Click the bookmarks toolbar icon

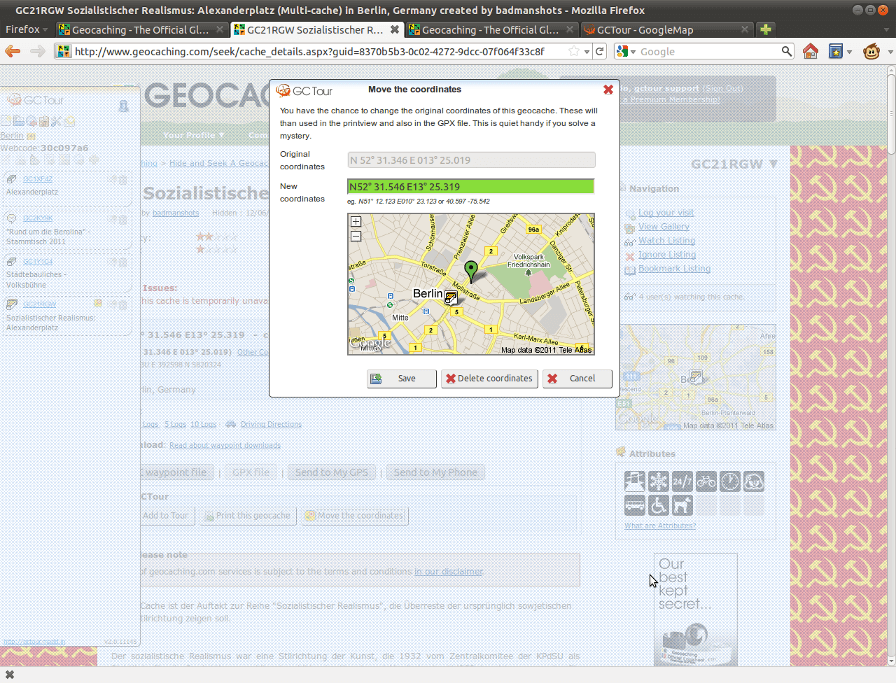(835, 51)
